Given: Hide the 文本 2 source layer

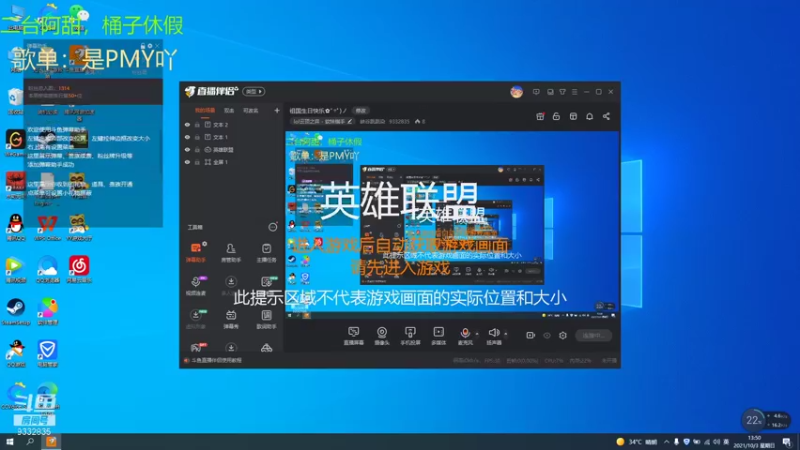Looking at the screenshot, I should [x=187, y=124].
